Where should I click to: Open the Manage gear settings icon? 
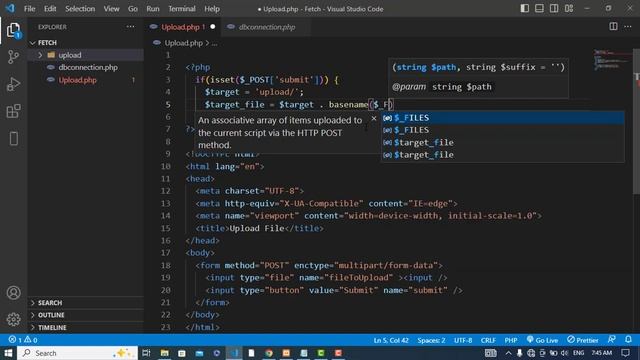pyautogui.click(x=13, y=319)
